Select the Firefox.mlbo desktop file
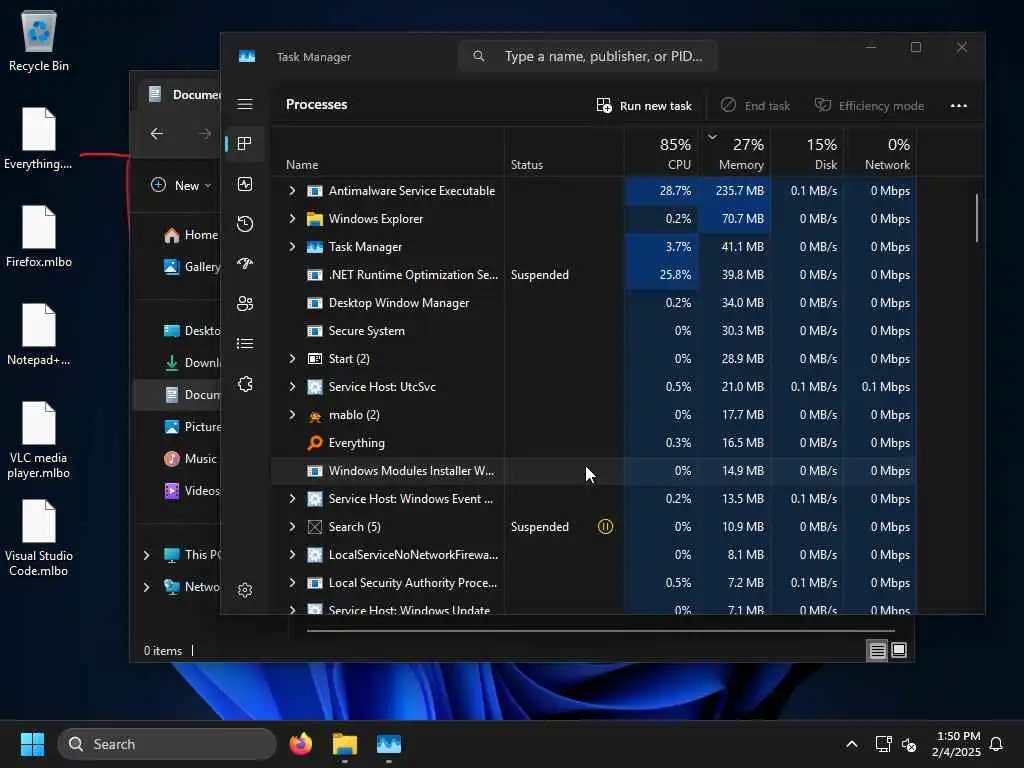The height and width of the screenshot is (768, 1024). pyautogui.click(x=39, y=236)
